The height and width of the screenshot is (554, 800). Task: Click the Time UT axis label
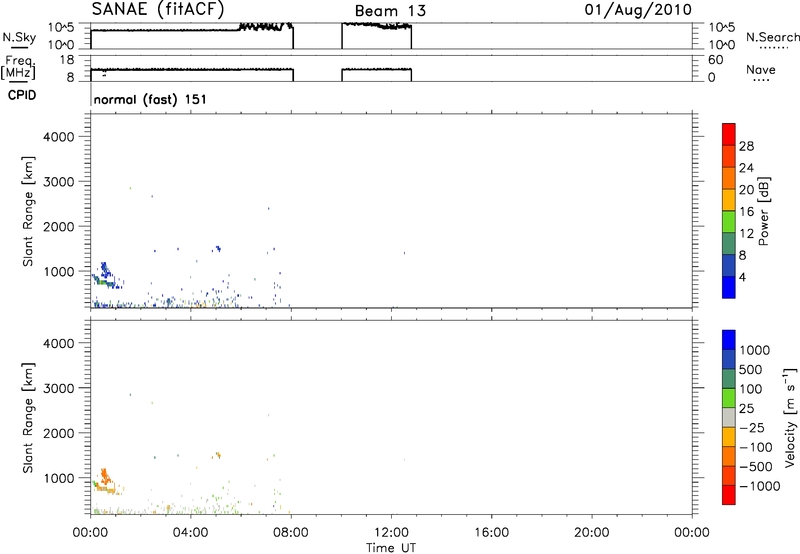tap(391, 548)
